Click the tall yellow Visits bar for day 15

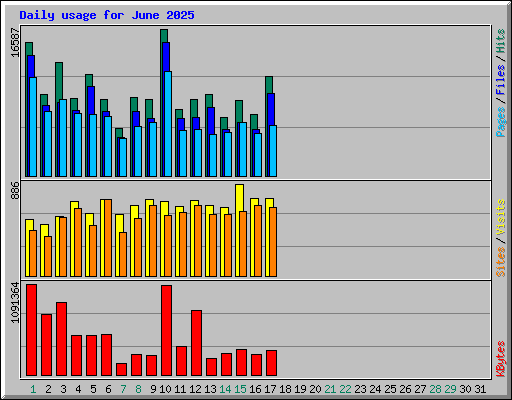(x=239, y=198)
